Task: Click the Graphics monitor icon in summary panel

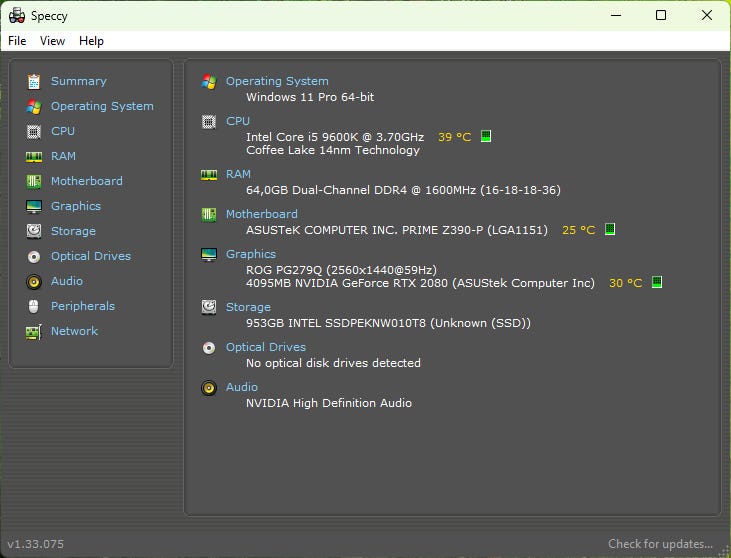Action: (x=209, y=255)
